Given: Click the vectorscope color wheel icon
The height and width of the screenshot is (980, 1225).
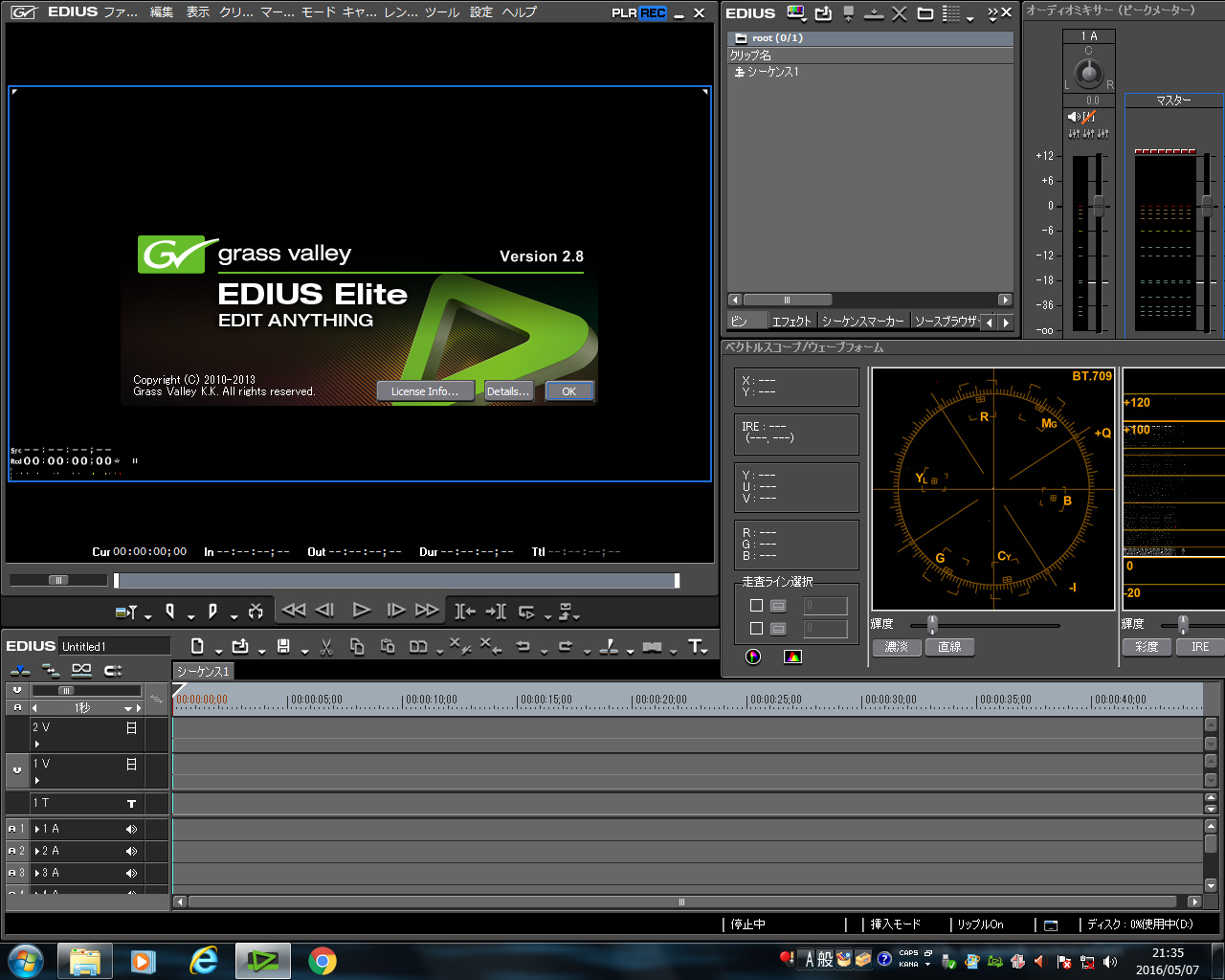Looking at the screenshot, I should tap(753, 657).
